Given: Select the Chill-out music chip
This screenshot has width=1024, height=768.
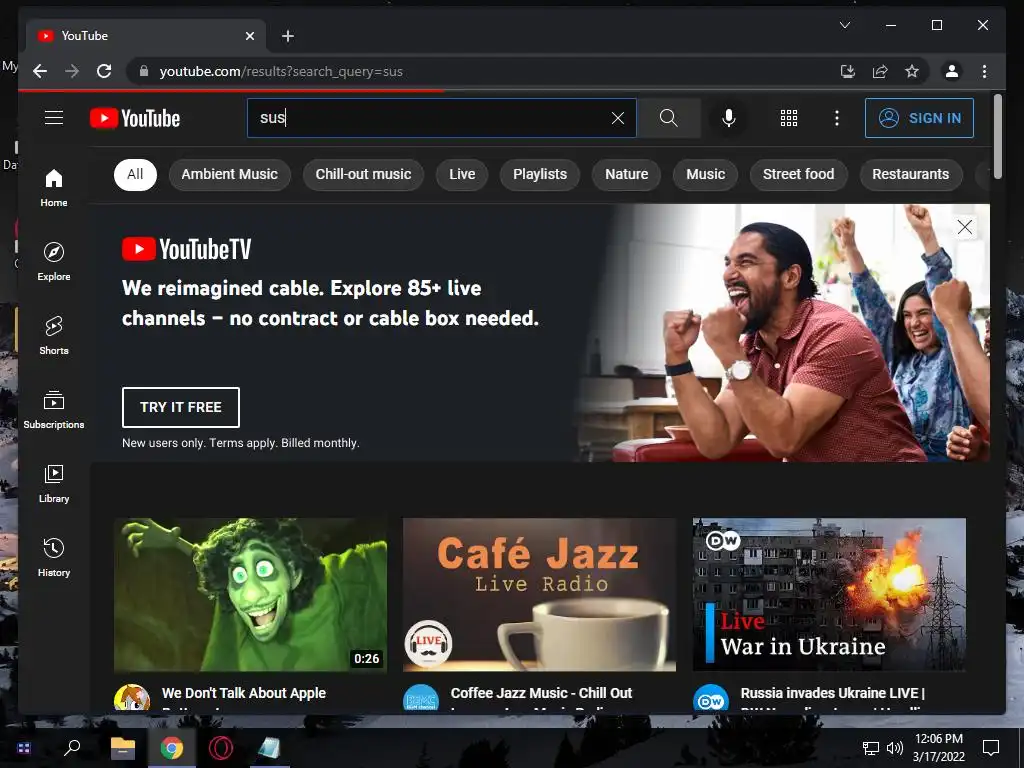Looking at the screenshot, I should pyautogui.click(x=363, y=174).
